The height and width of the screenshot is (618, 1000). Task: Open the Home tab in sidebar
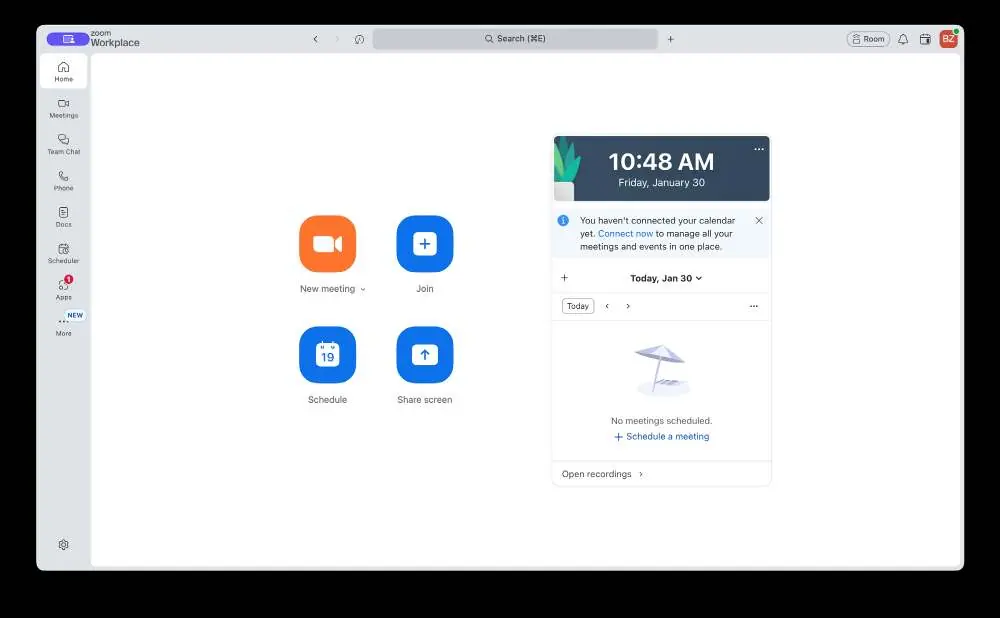click(x=63, y=71)
